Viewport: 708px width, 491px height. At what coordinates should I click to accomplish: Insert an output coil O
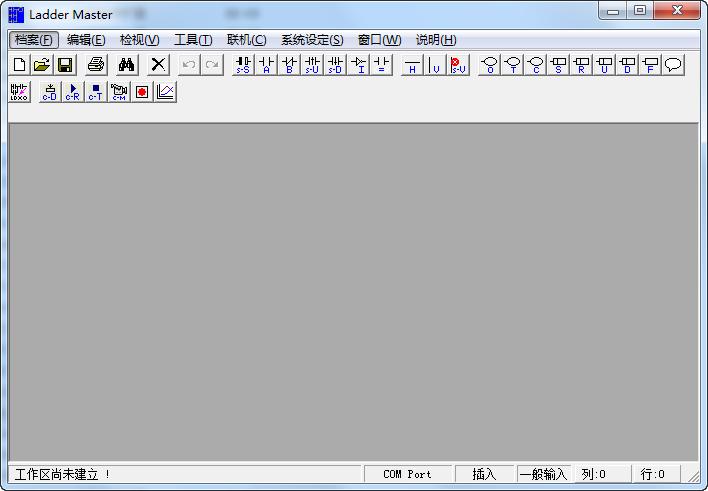tap(490, 65)
